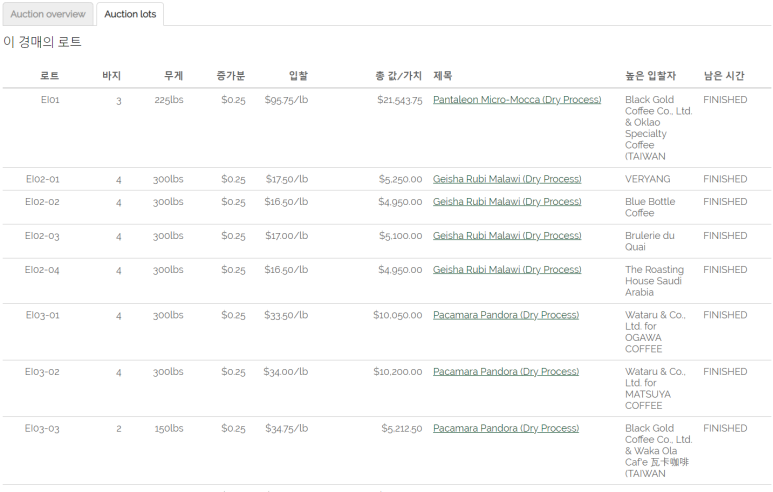
Task: Select lot ID EI02-01
Action: 42,179
